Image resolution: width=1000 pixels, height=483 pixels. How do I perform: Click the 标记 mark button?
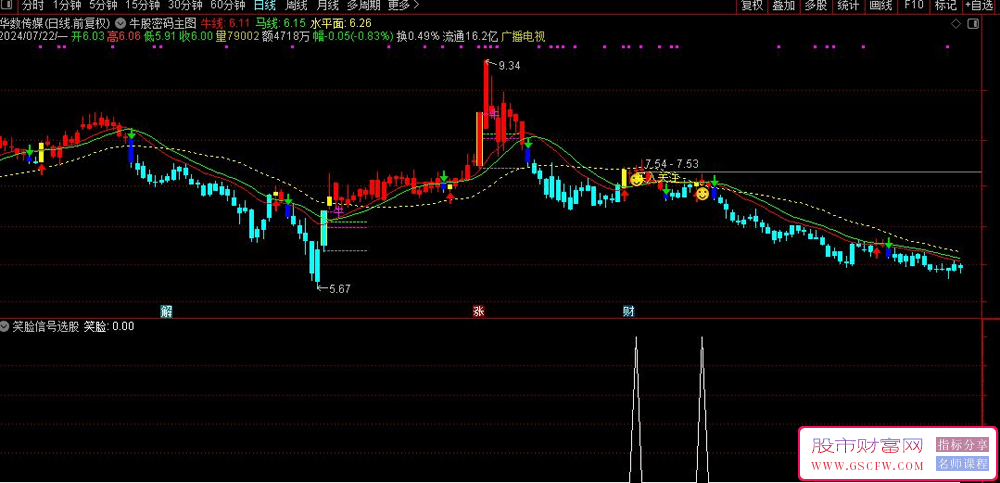coord(946,6)
